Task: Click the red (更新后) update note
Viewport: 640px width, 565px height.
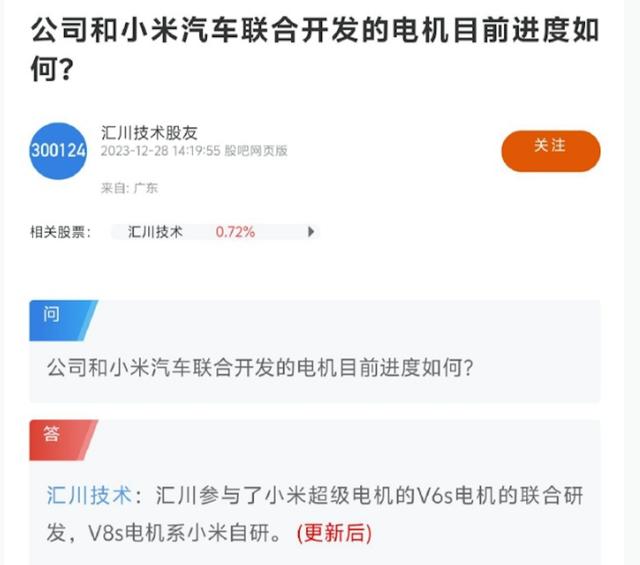Action: pyautogui.click(x=333, y=531)
